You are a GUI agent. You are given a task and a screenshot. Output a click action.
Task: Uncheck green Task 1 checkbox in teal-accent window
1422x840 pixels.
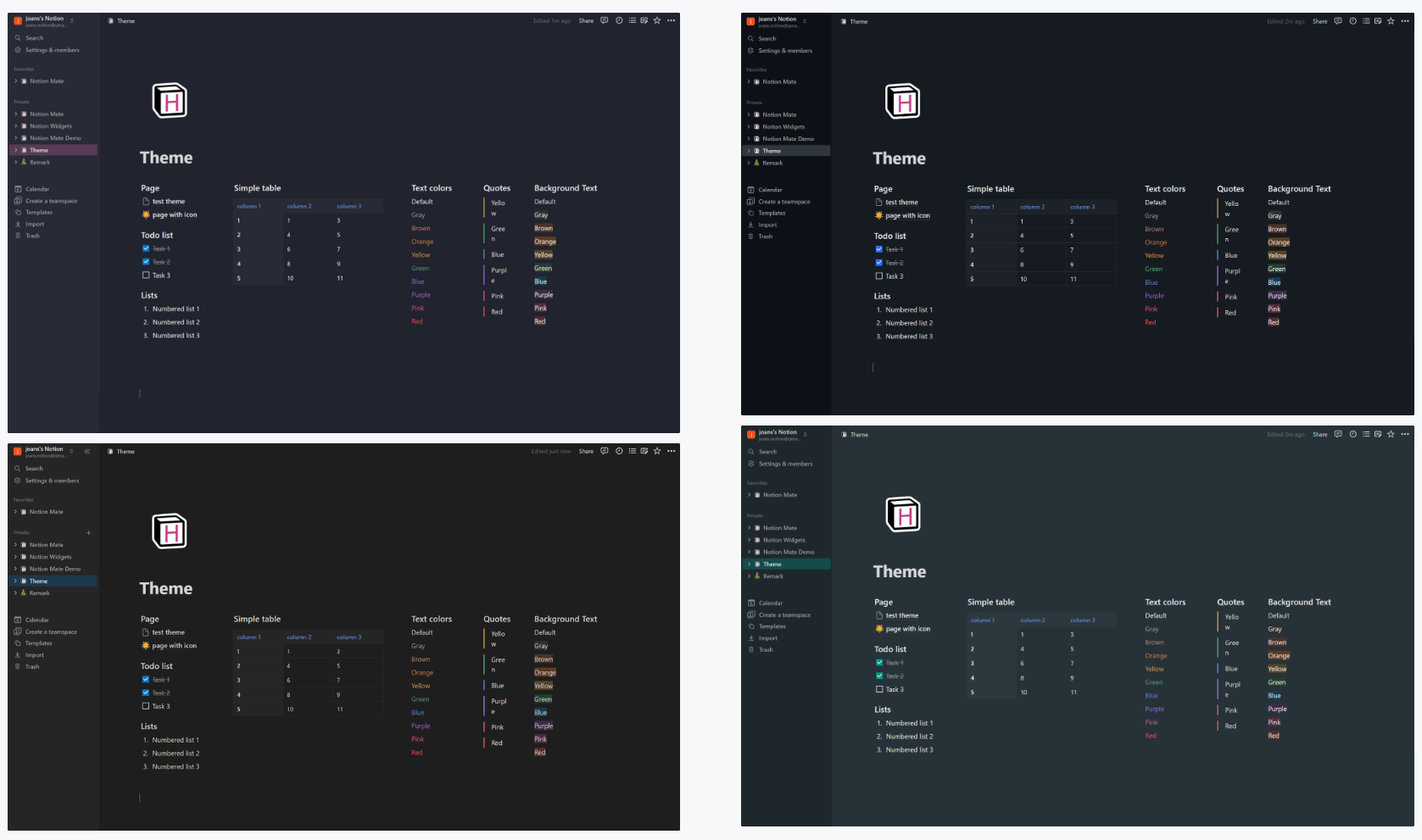point(879,663)
